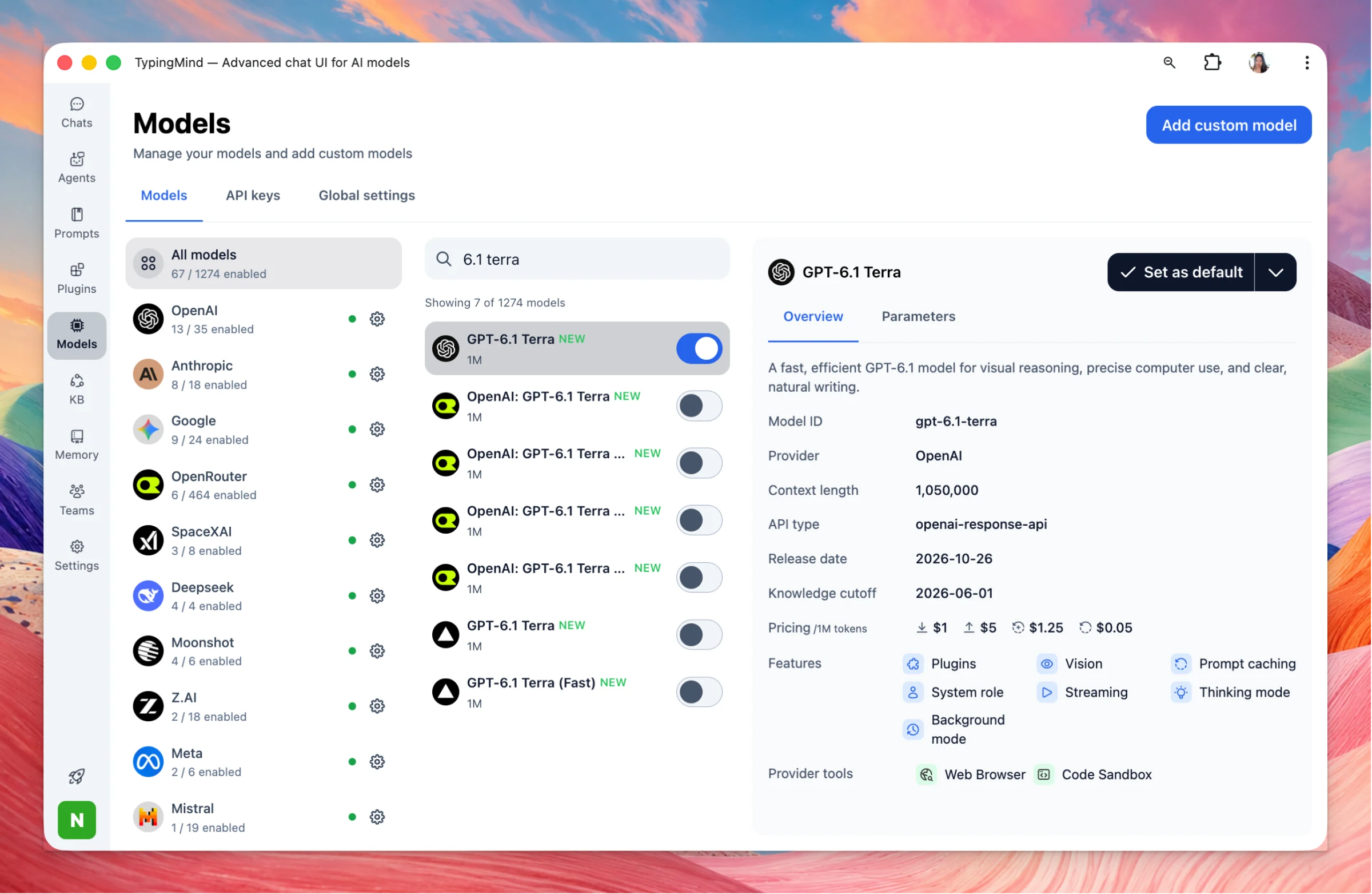
Task: Click the model search field
Action: [577, 259]
